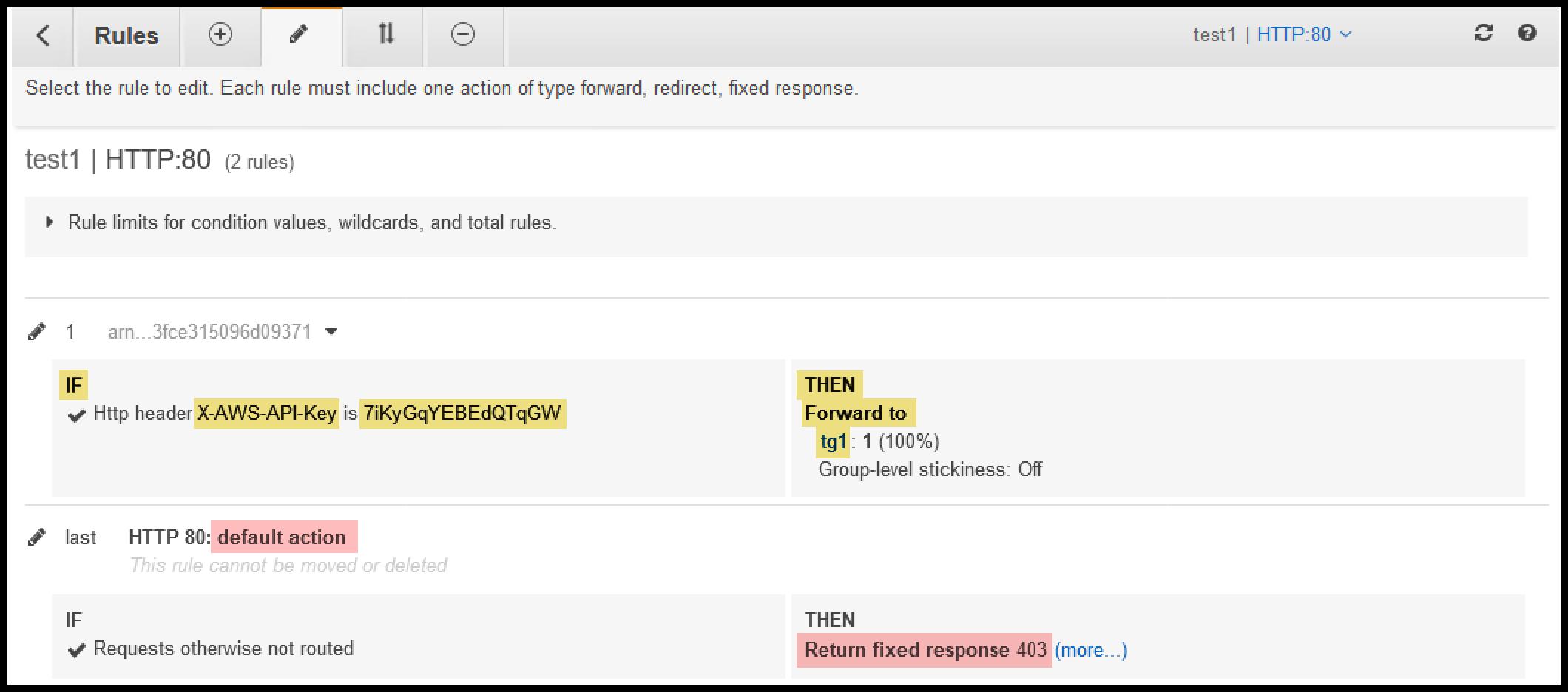Click the Http header condition checkmark
The image size is (1568, 692).
[x=76, y=415]
